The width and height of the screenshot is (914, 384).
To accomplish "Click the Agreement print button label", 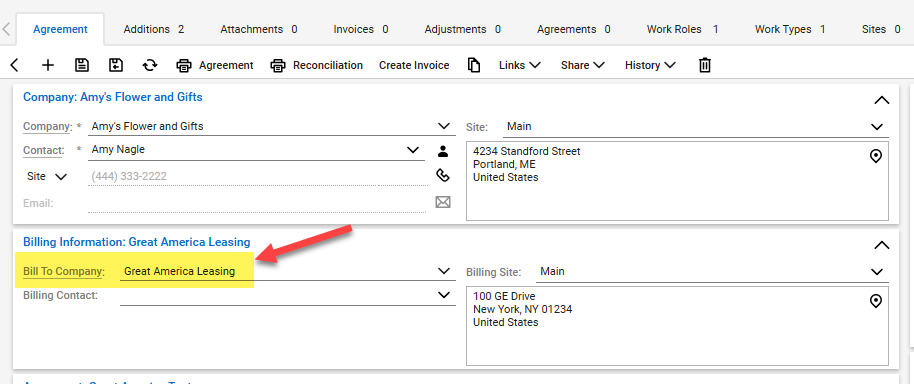I will coord(226,65).
